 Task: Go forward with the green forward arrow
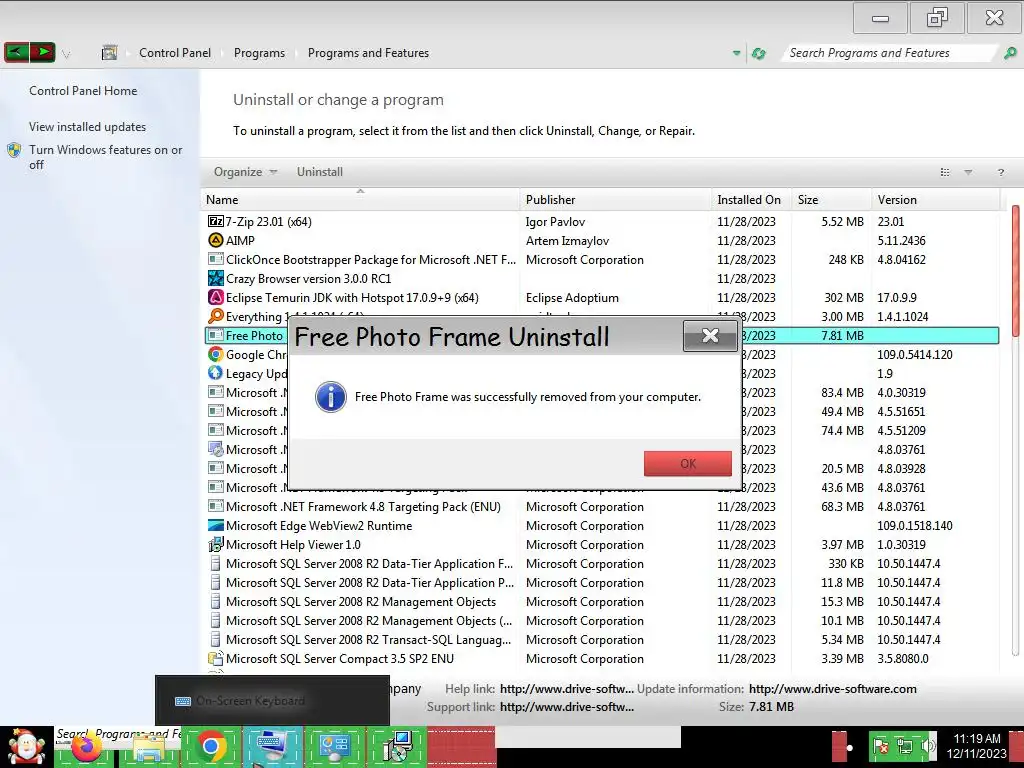coord(42,52)
